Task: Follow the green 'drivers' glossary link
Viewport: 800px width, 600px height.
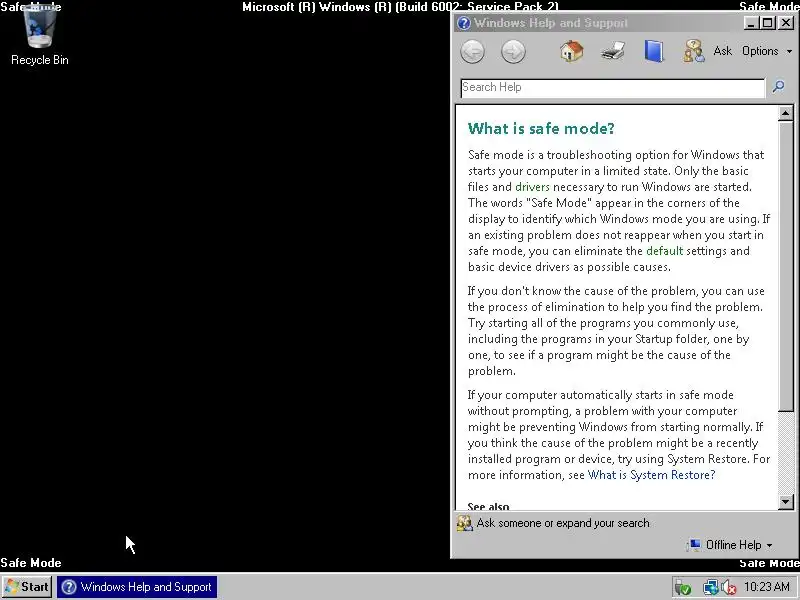Action: (x=532, y=187)
